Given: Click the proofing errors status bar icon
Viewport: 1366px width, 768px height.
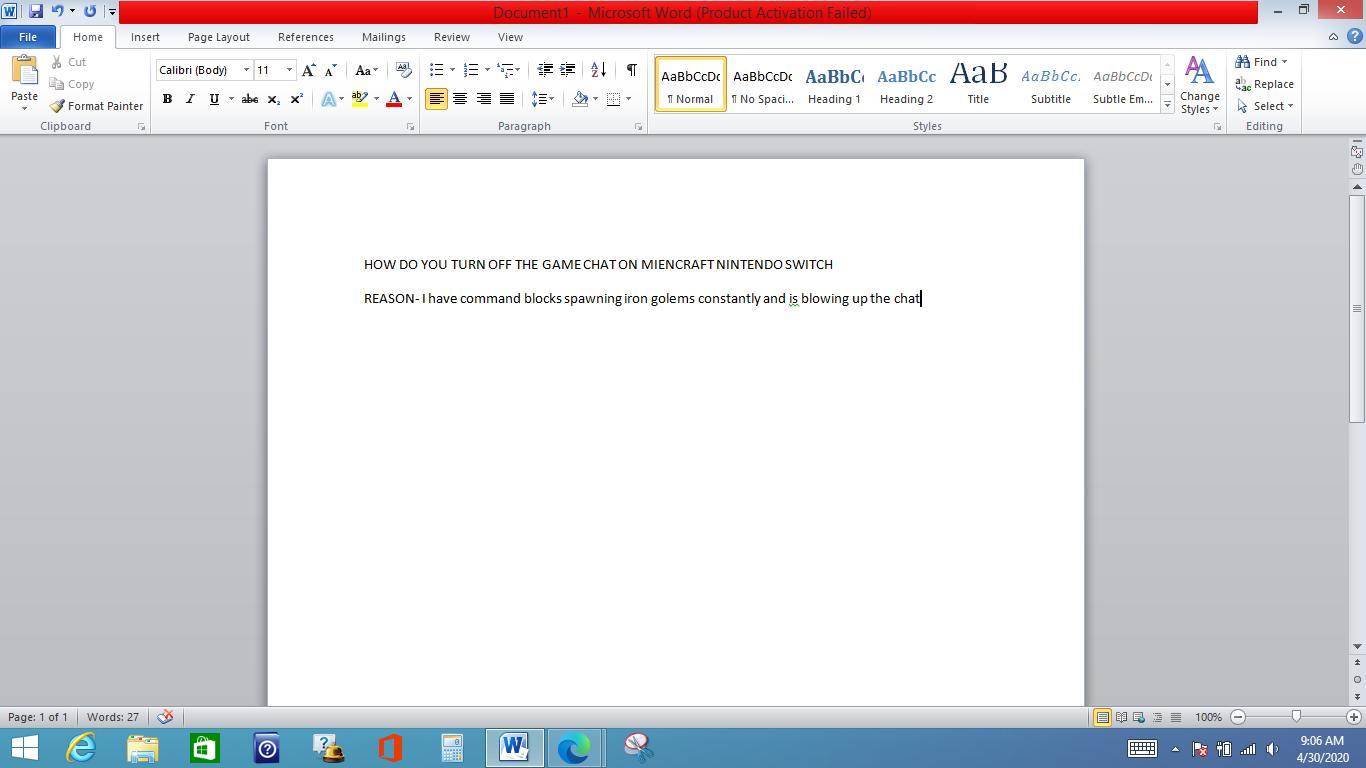Looking at the screenshot, I should click(x=166, y=717).
